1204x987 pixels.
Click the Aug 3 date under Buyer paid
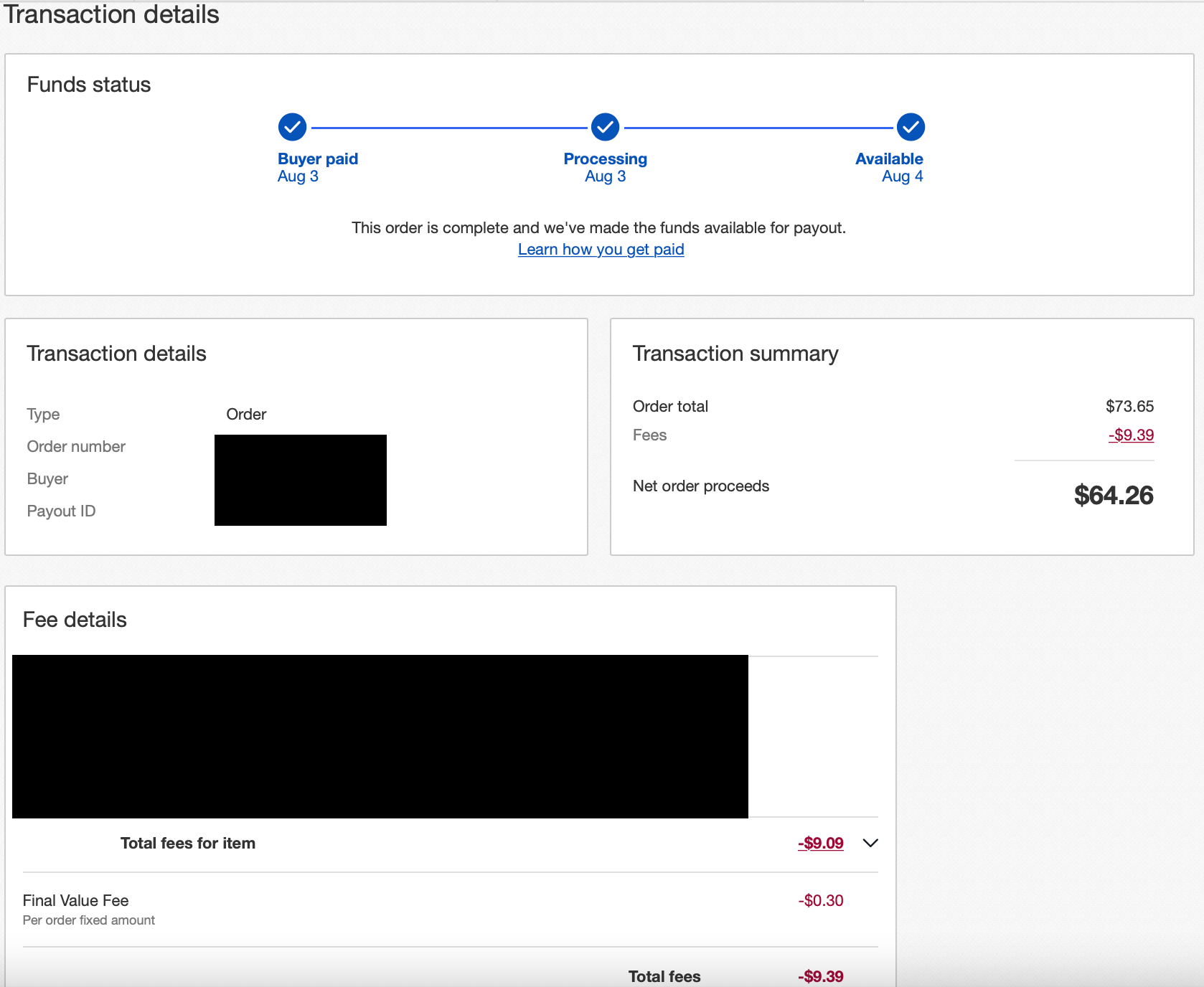click(298, 176)
